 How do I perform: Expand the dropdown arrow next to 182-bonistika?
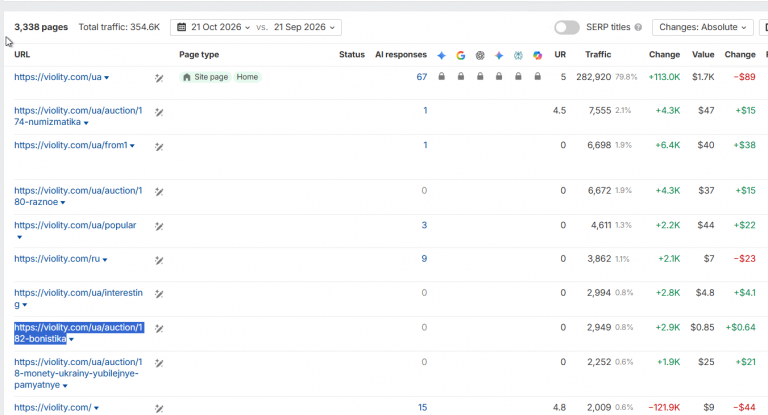[72, 340]
